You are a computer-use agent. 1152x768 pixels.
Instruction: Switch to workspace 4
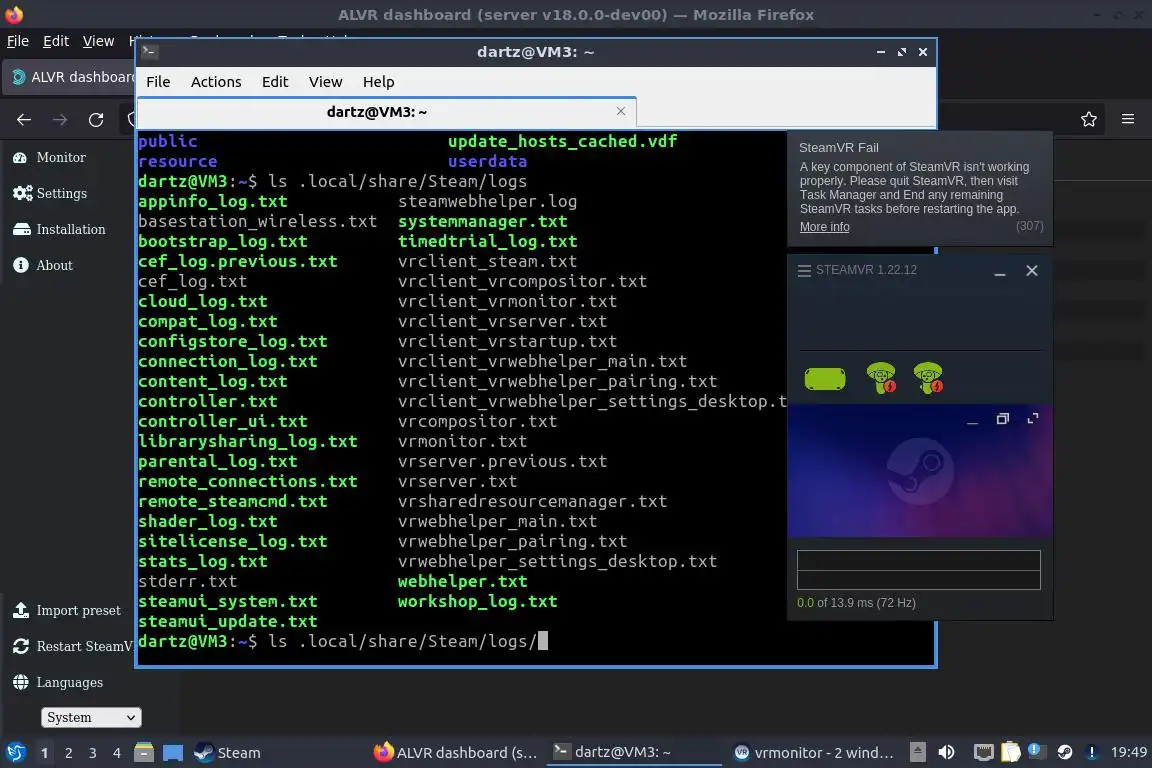pos(116,753)
